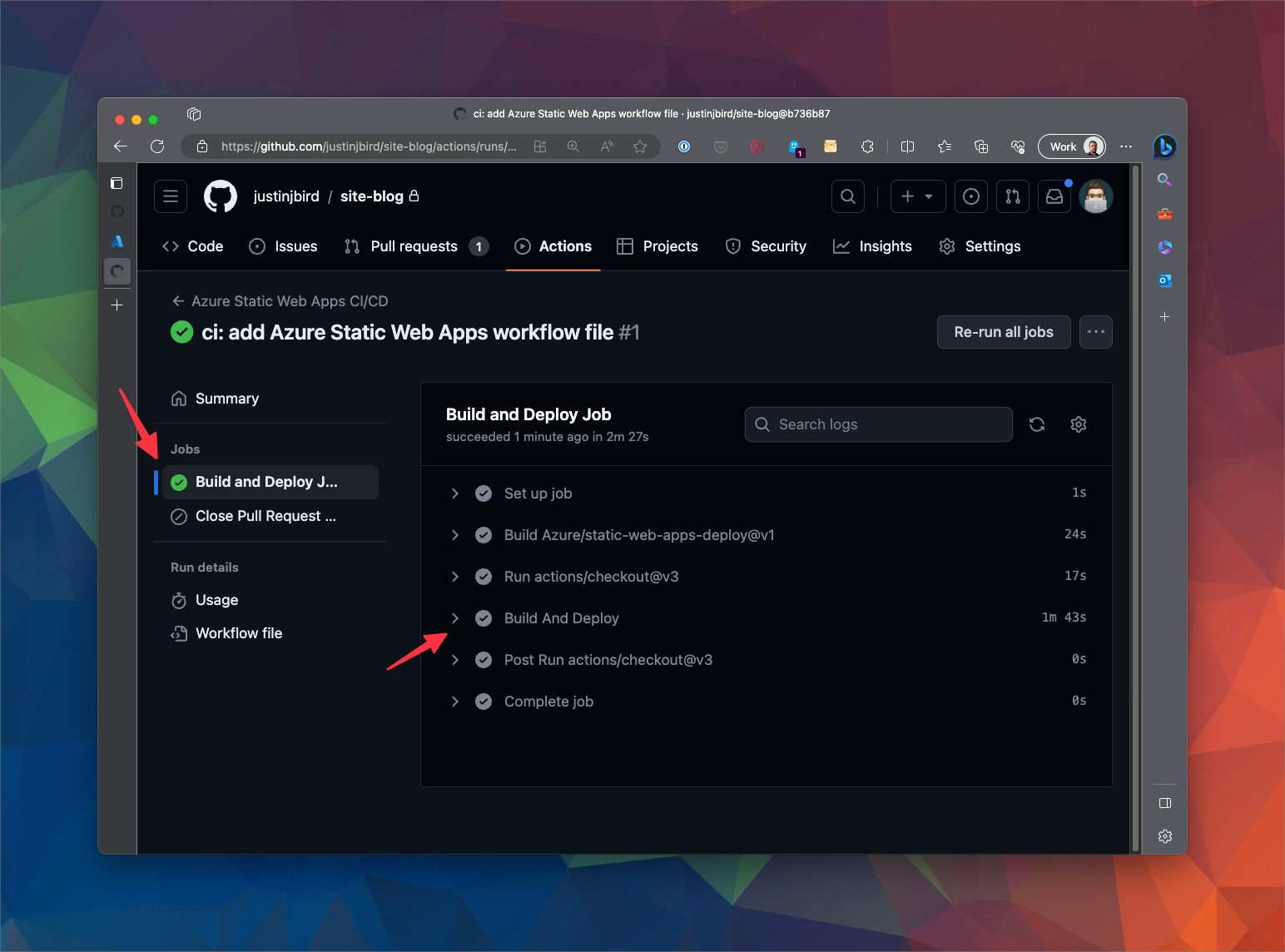Refresh the Build and Deploy Job logs
Screen dimensions: 1285x952
pyautogui.click(x=1037, y=424)
